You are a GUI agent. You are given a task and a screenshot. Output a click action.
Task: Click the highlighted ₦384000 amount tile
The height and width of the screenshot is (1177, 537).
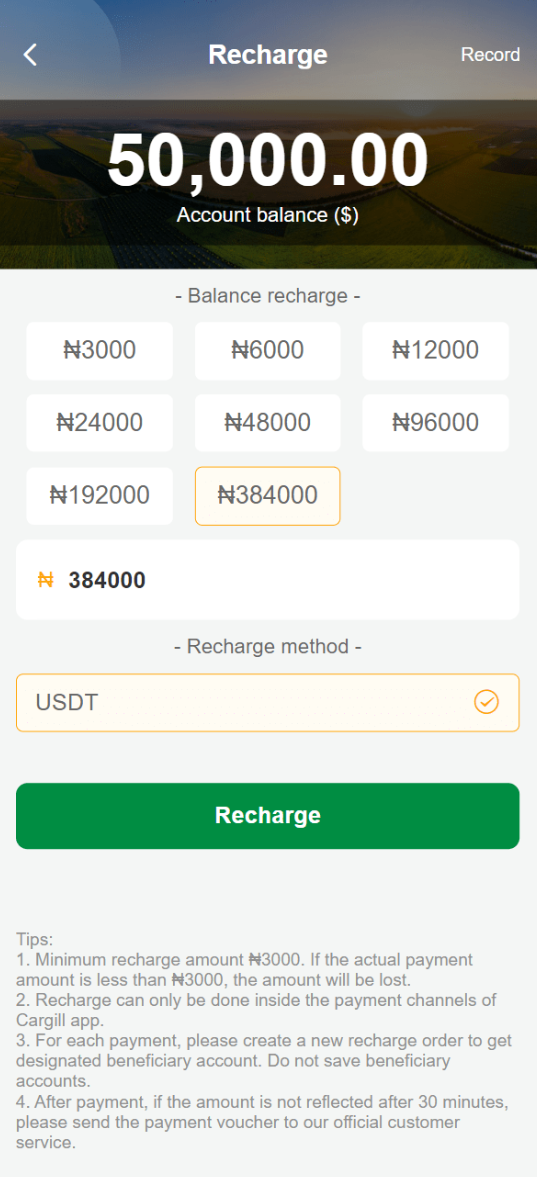tap(267, 495)
